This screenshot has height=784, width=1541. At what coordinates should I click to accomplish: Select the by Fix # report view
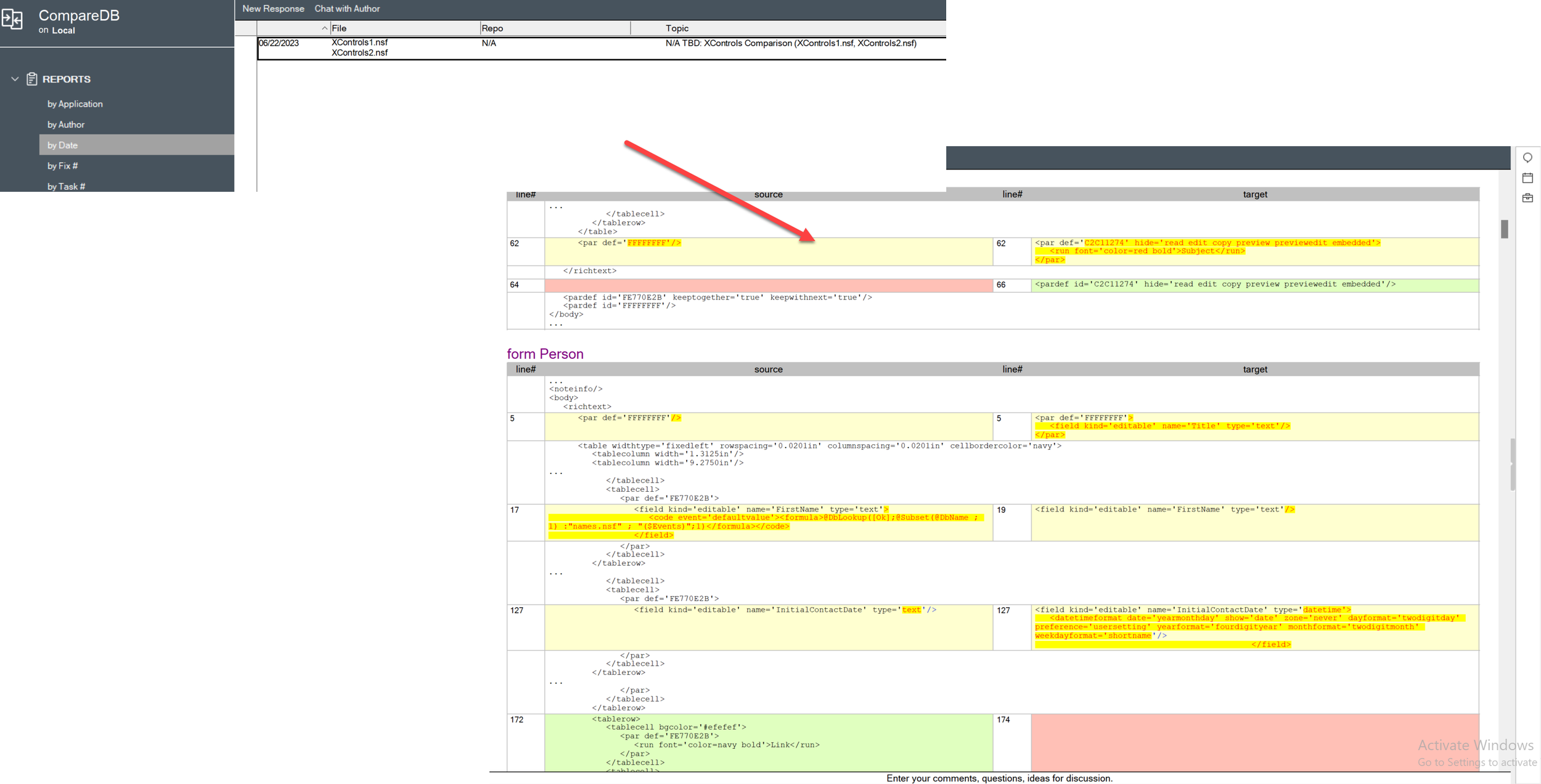(x=63, y=165)
